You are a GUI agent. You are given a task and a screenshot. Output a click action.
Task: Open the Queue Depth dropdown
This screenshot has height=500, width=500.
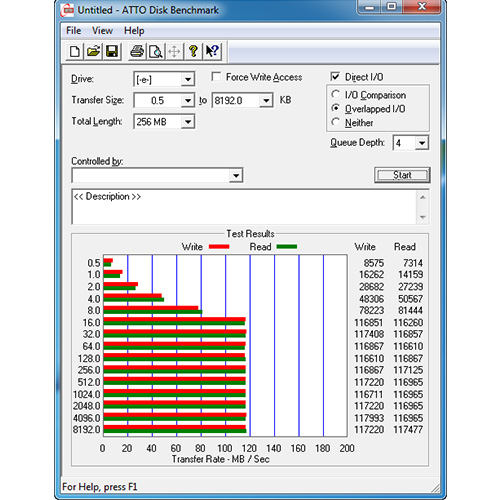coord(422,143)
